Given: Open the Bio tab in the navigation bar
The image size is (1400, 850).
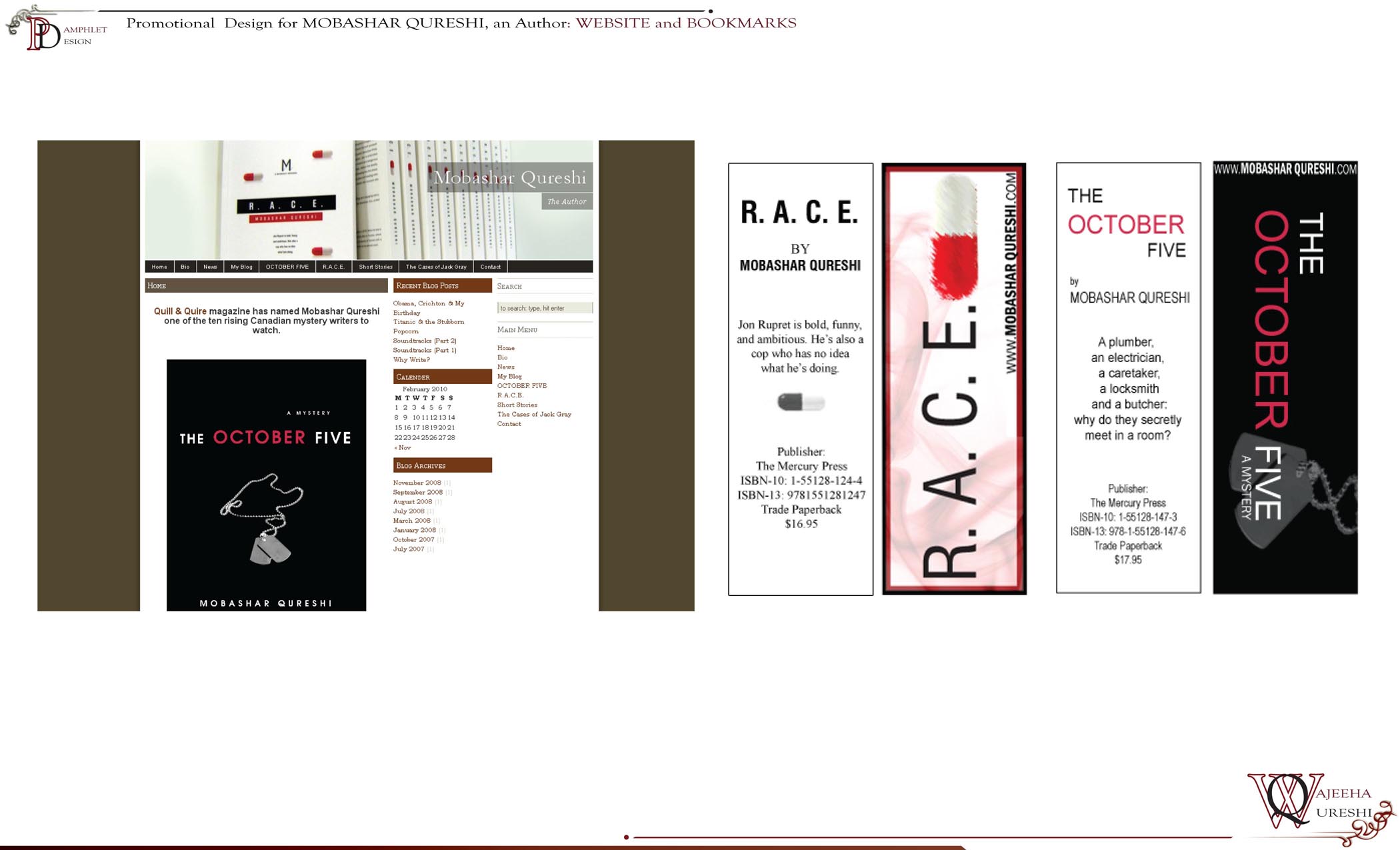Looking at the screenshot, I should coord(185,267).
